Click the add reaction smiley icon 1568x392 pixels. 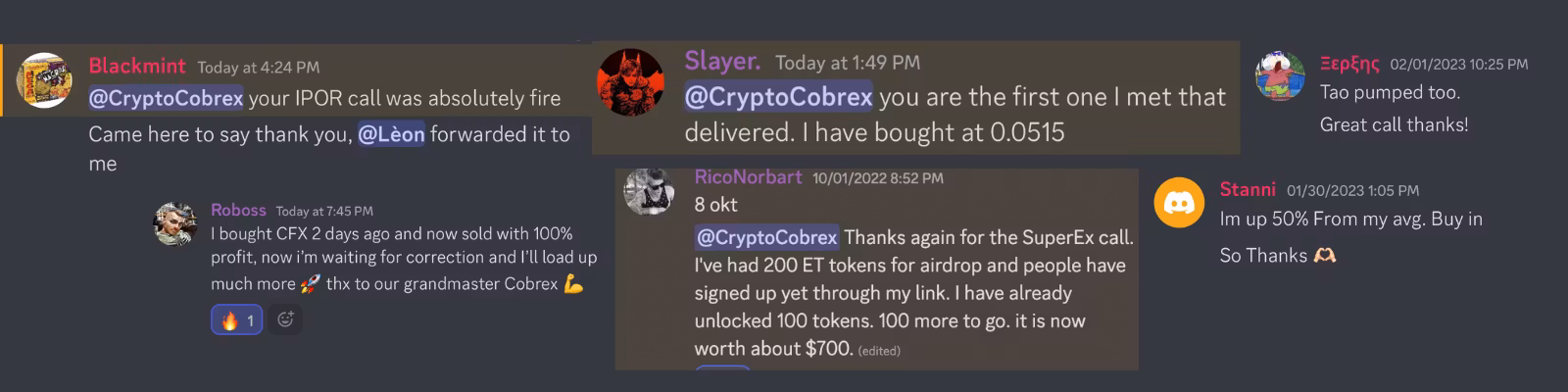(x=285, y=318)
